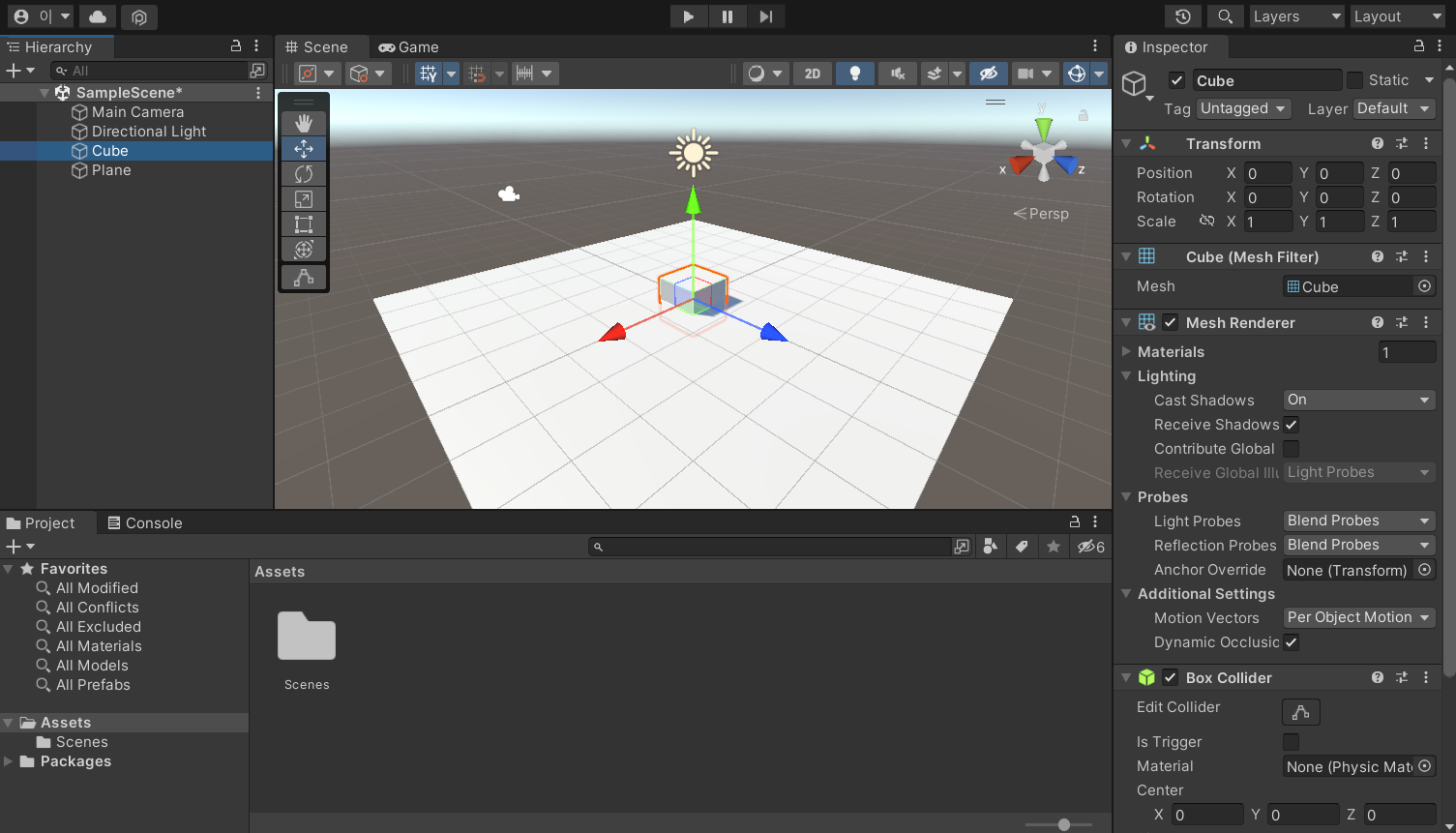
Task: Select the Rect tool
Action: [x=304, y=224]
